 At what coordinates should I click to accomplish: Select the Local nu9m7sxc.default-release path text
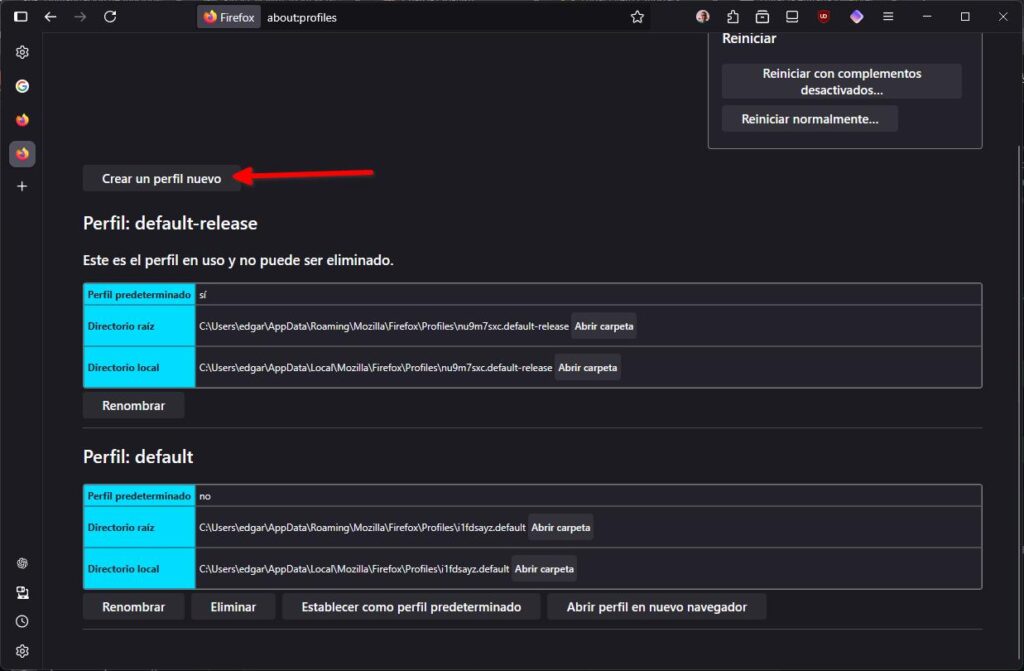376,368
